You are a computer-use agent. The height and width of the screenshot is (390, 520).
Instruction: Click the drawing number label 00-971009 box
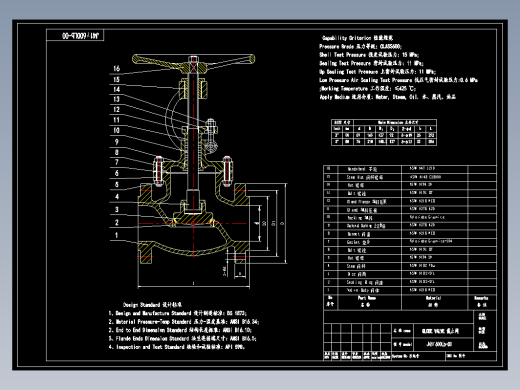(75, 35)
